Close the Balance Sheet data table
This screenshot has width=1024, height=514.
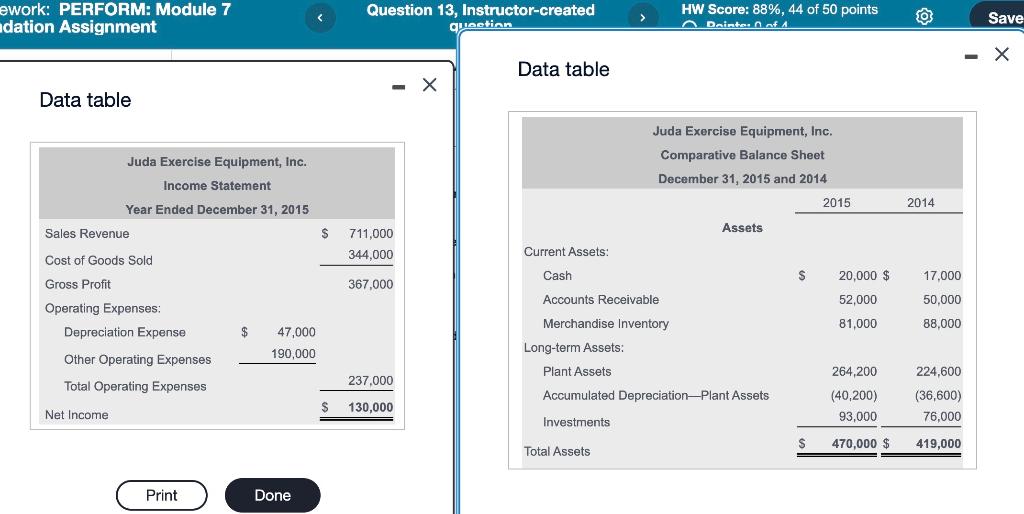1002,54
